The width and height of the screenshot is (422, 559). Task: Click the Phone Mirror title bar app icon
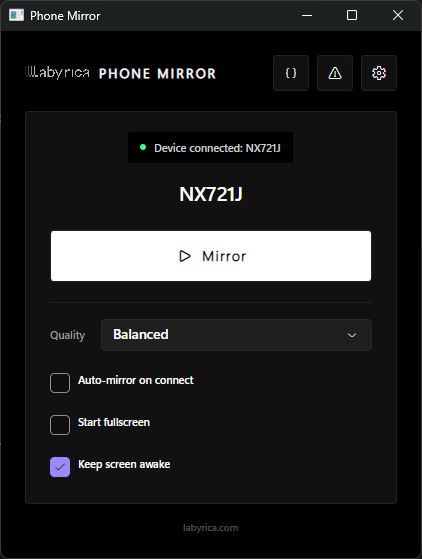16,15
